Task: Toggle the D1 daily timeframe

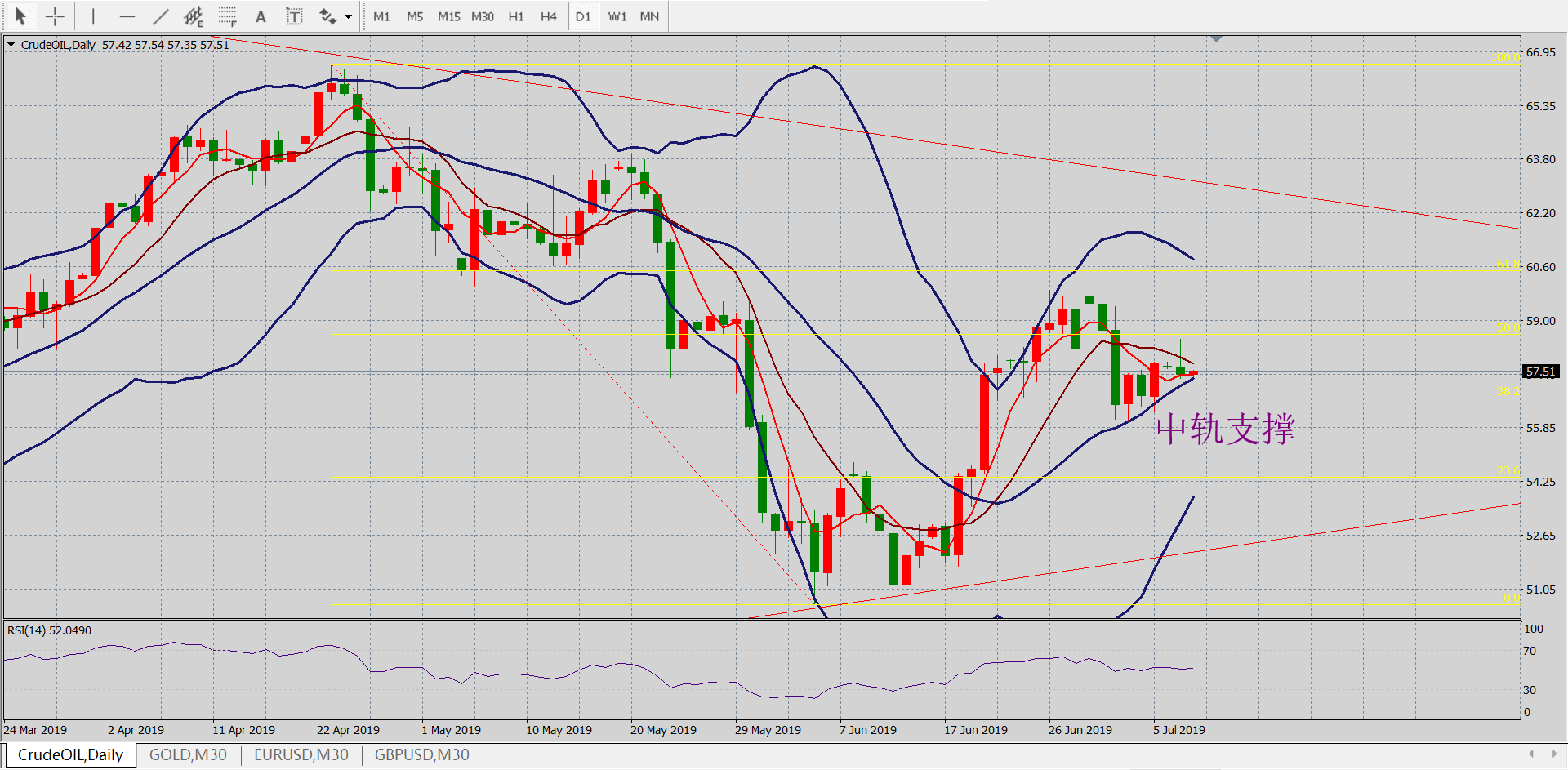Action: click(x=583, y=16)
